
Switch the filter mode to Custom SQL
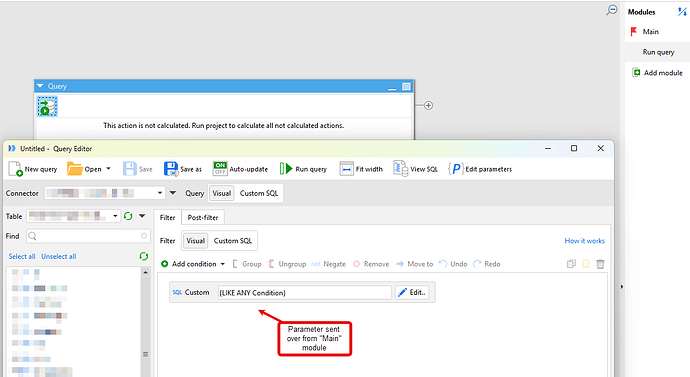point(233,241)
